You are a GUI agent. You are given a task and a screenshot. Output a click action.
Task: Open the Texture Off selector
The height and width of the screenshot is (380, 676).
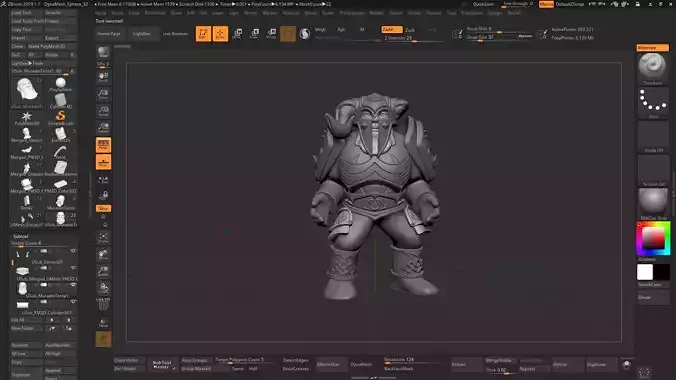point(653,170)
